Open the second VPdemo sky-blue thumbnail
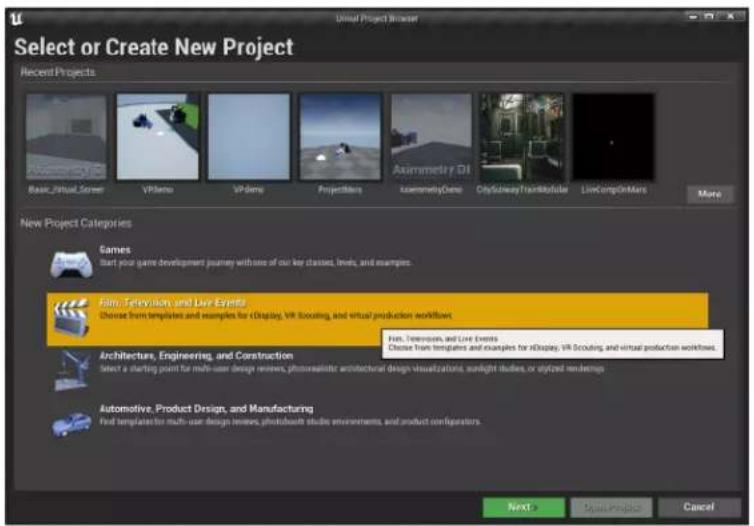The image size is (754, 526). click(249, 137)
